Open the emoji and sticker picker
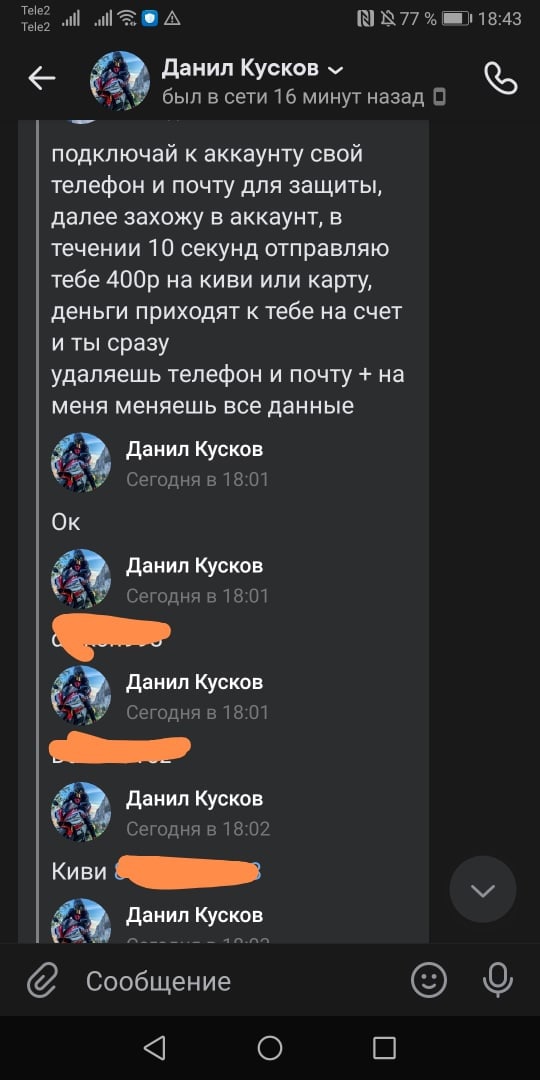The height and width of the screenshot is (1080, 540). pyautogui.click(x=429, y=979)
